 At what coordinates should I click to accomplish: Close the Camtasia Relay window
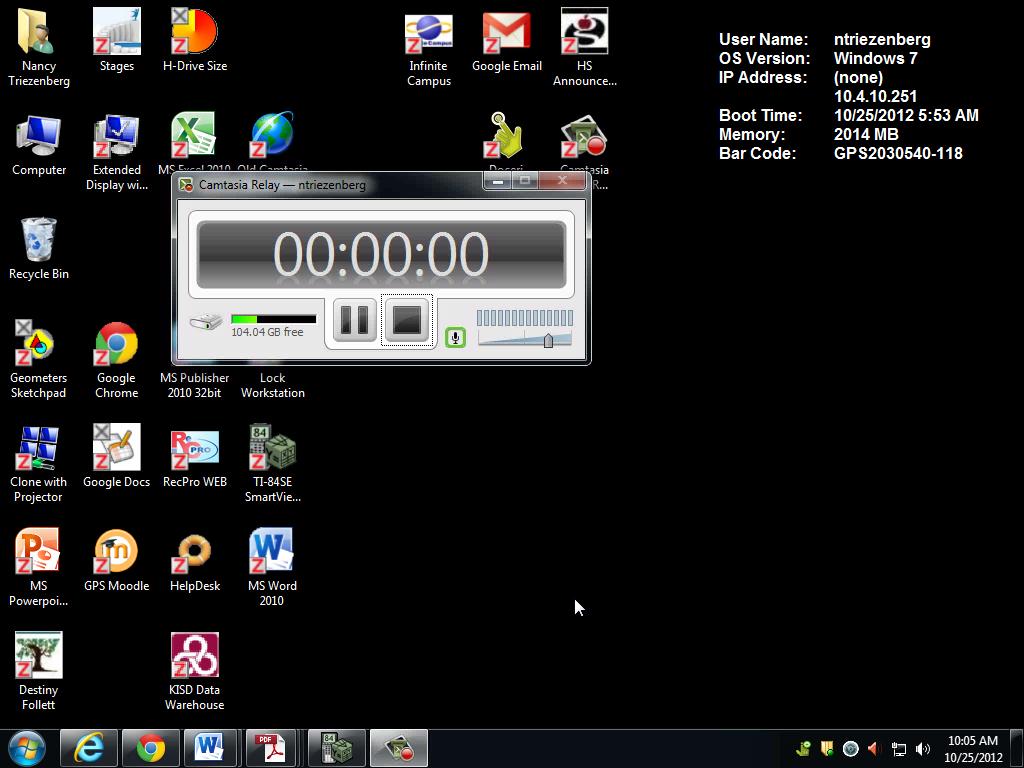click(x=562, y=181)
